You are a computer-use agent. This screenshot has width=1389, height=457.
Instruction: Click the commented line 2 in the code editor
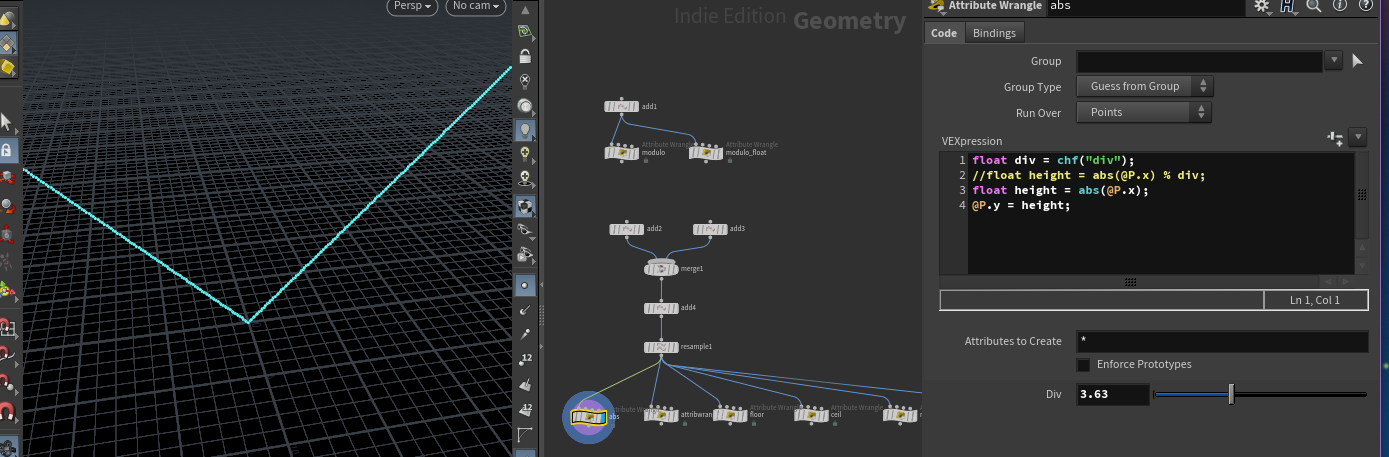pos(1088,175)
